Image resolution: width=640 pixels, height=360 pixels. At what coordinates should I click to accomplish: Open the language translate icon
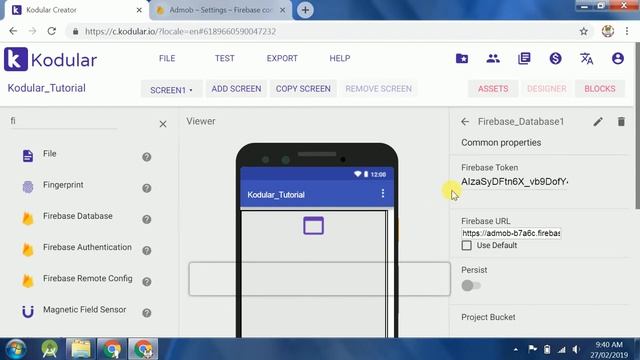[587, 59]
